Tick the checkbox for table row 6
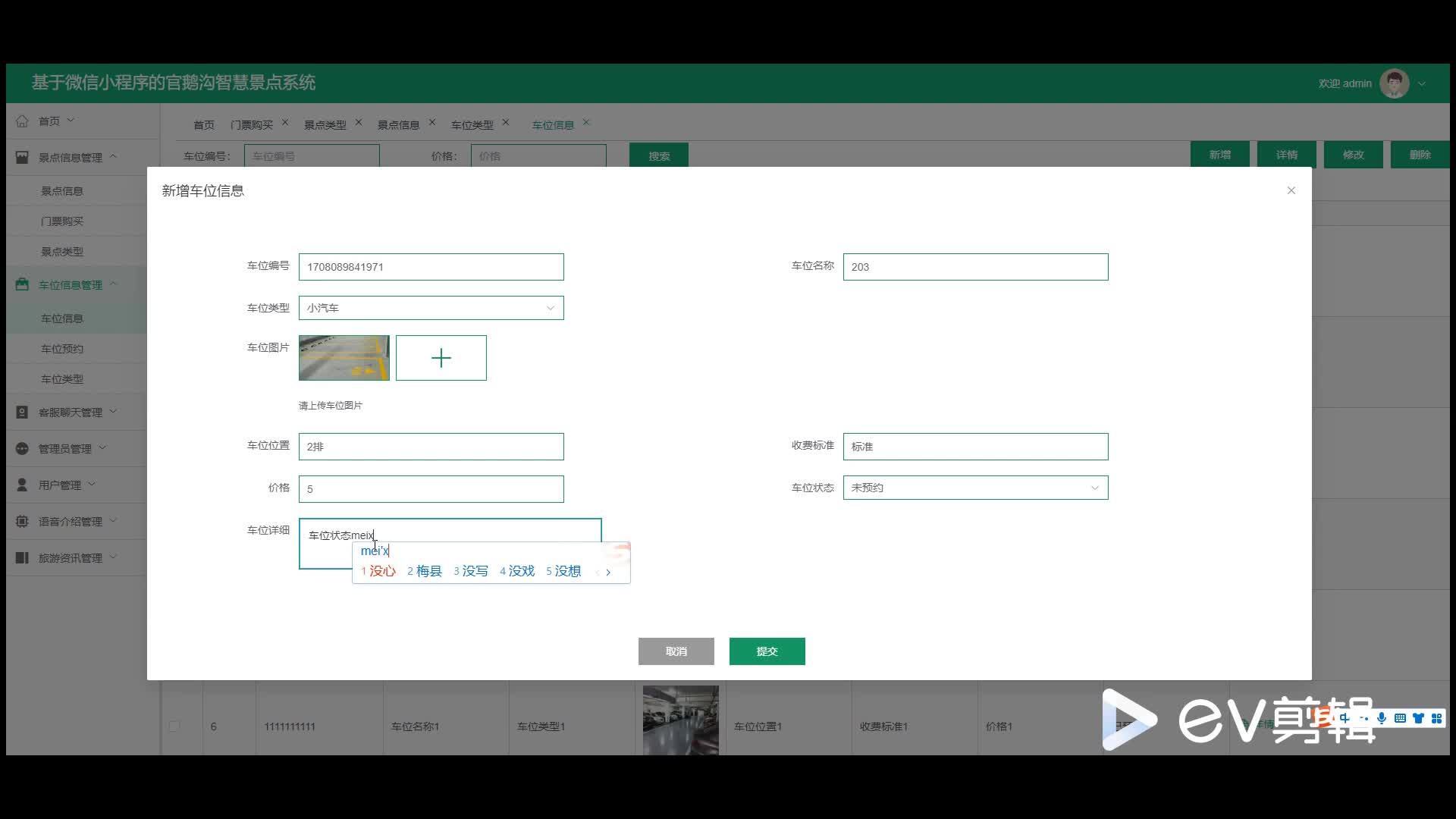Viewport: 1456px width, 819px height. [x=174, y=726]
